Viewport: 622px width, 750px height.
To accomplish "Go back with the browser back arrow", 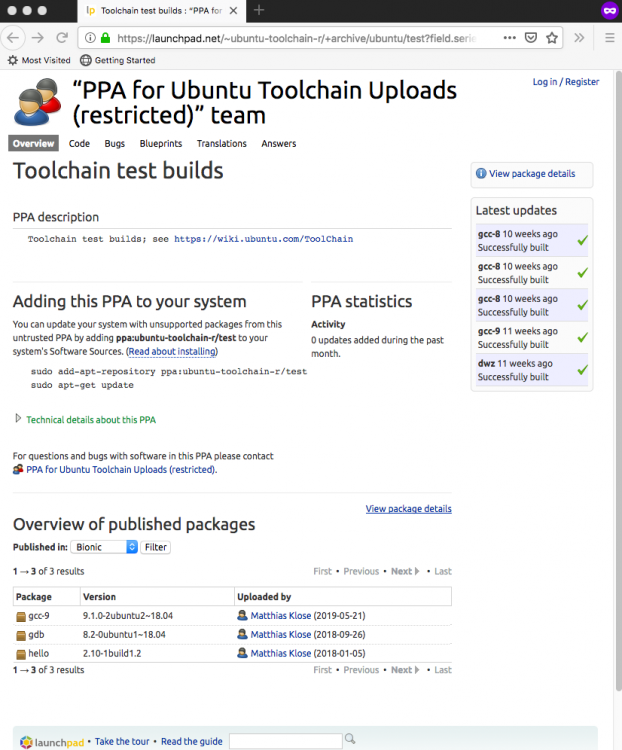I will pos(13,38).
